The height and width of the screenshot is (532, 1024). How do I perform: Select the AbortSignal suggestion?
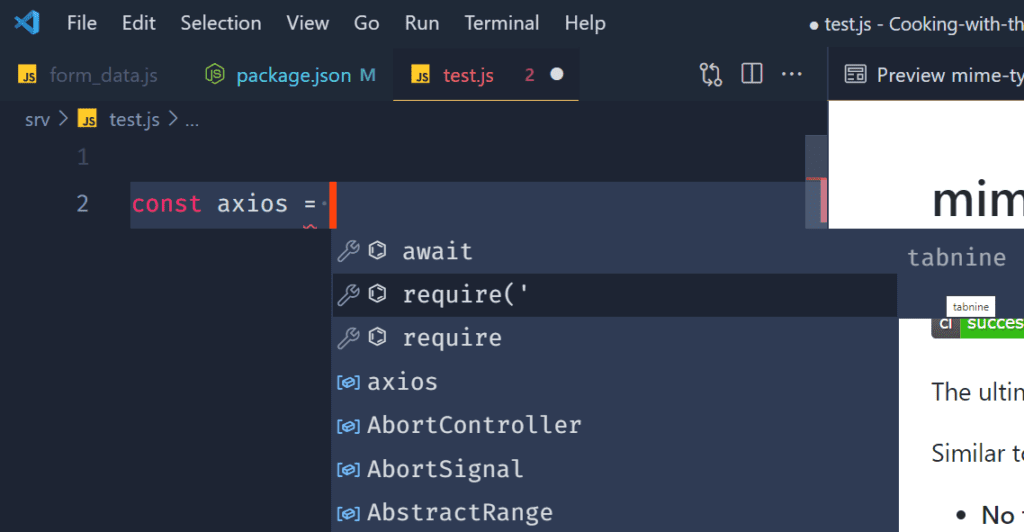(x=614, y=469)
